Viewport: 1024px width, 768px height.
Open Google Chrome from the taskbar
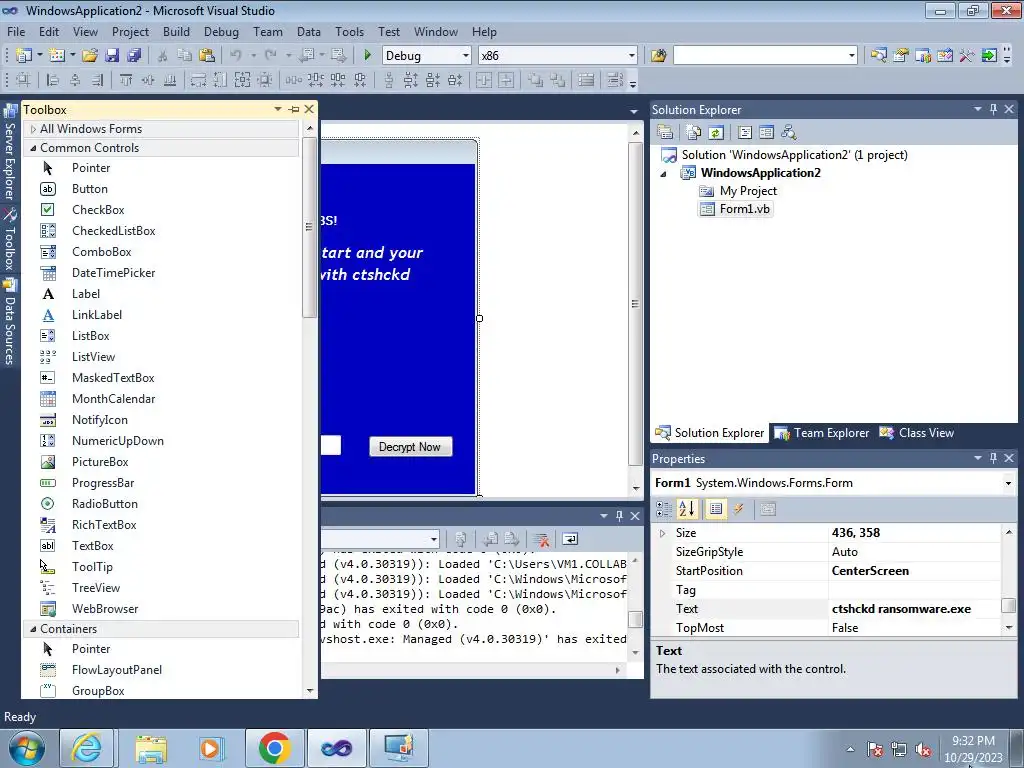(x=274, y=748)
